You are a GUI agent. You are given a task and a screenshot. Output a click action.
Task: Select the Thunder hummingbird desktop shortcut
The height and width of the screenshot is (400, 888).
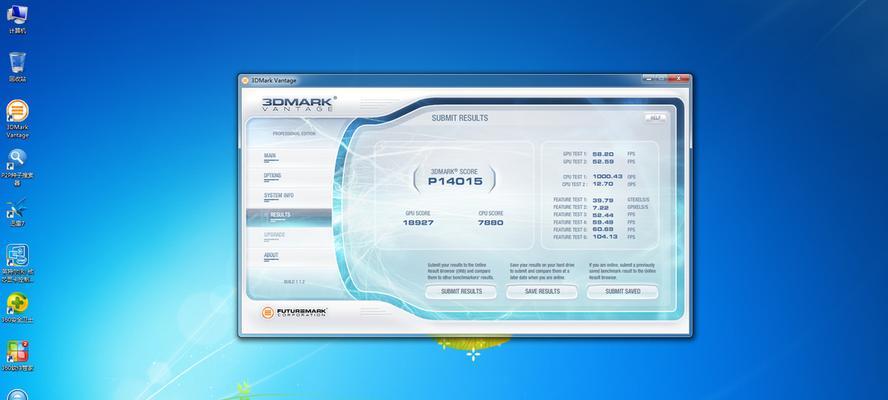pos(17,212)
